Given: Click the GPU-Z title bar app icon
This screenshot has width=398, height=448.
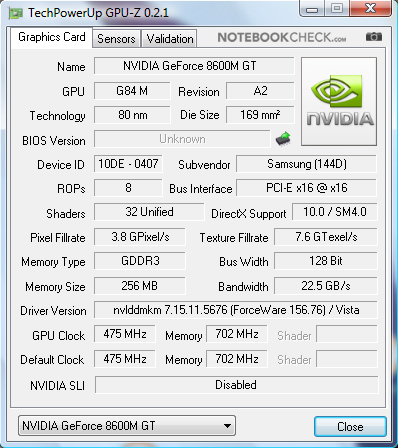Looking at the screenshot, I should (x=16, y=13).
